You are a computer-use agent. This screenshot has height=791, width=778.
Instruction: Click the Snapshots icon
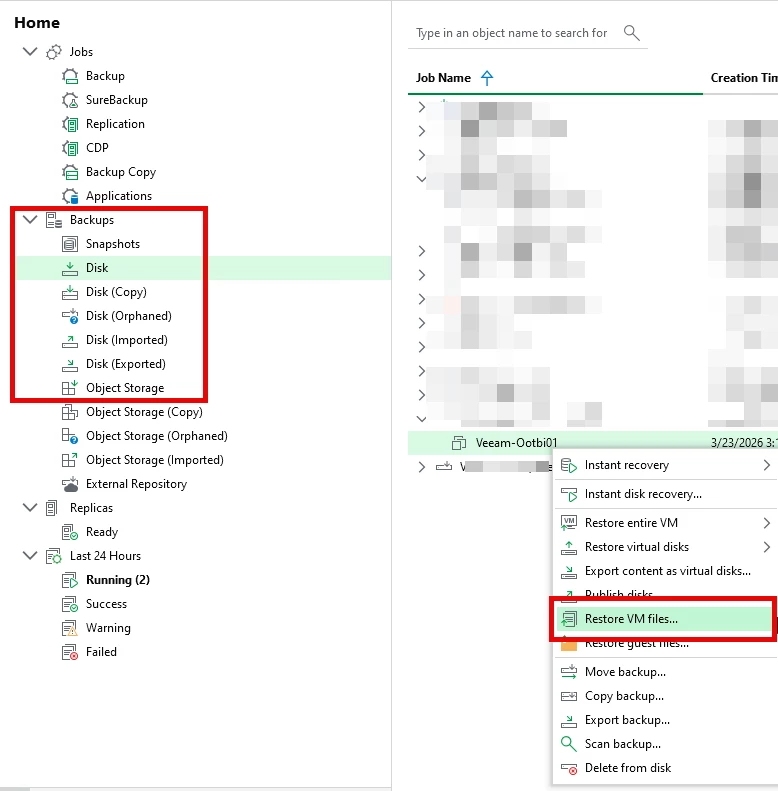70,244
